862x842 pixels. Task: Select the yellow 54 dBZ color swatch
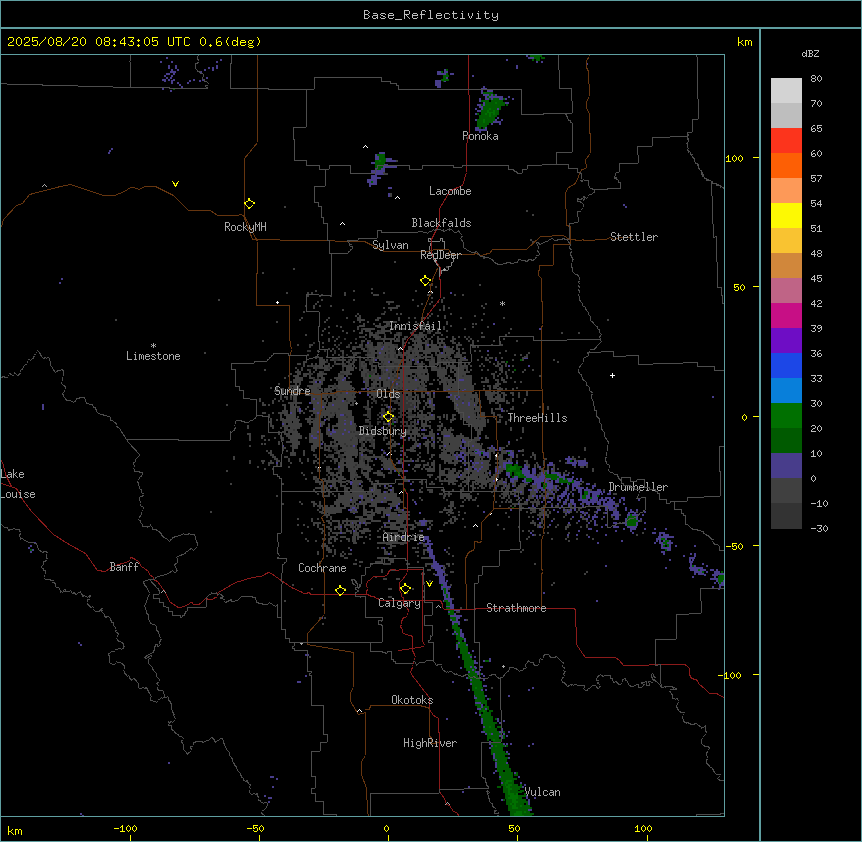[x=786, y=215]
